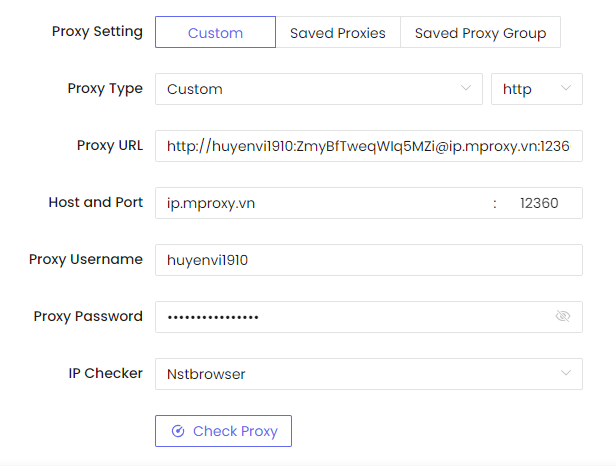Toggle password visibility eye icon

563,316
